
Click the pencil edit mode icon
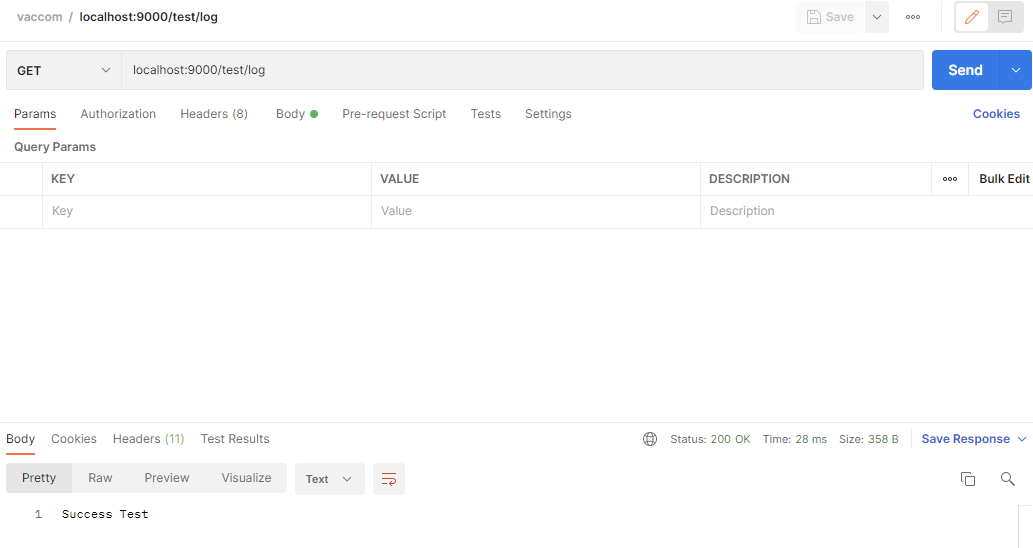point(972,17)
